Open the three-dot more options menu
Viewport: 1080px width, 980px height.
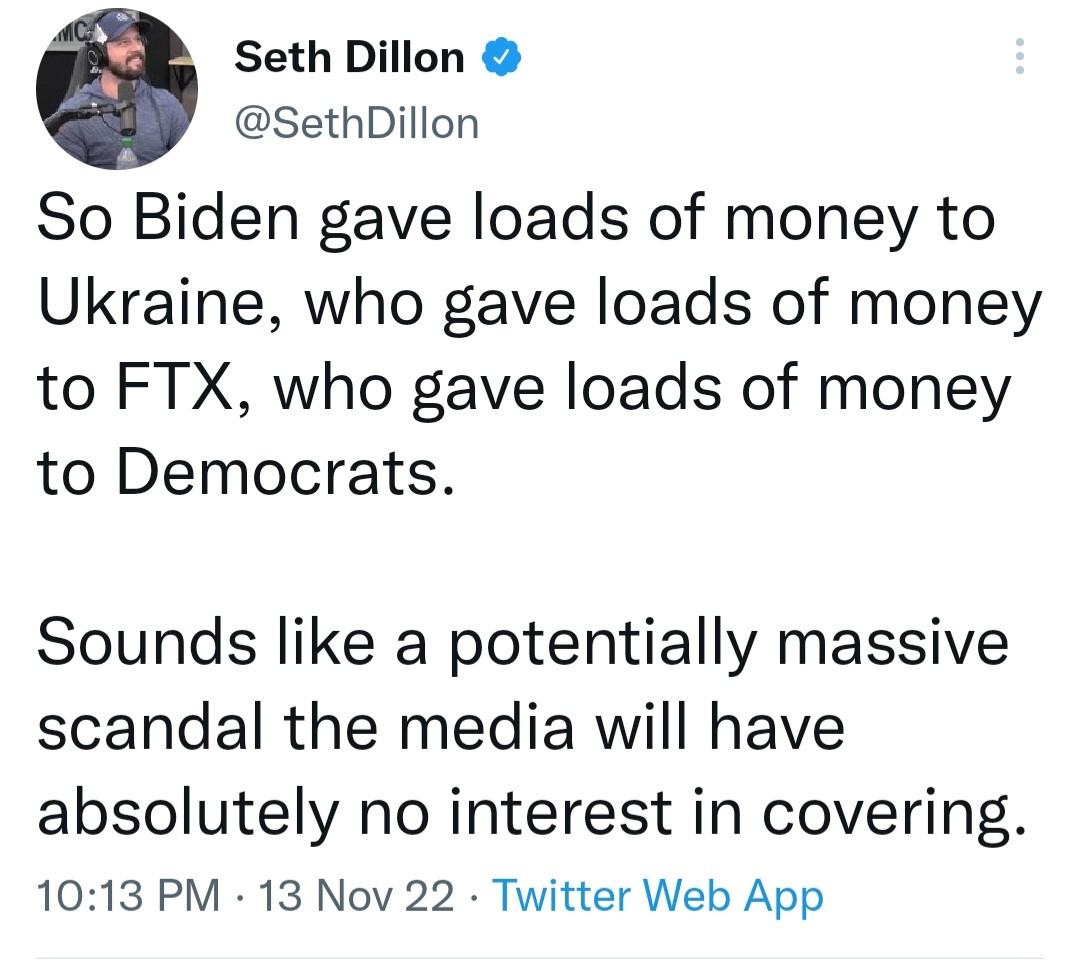(1019, 57)
